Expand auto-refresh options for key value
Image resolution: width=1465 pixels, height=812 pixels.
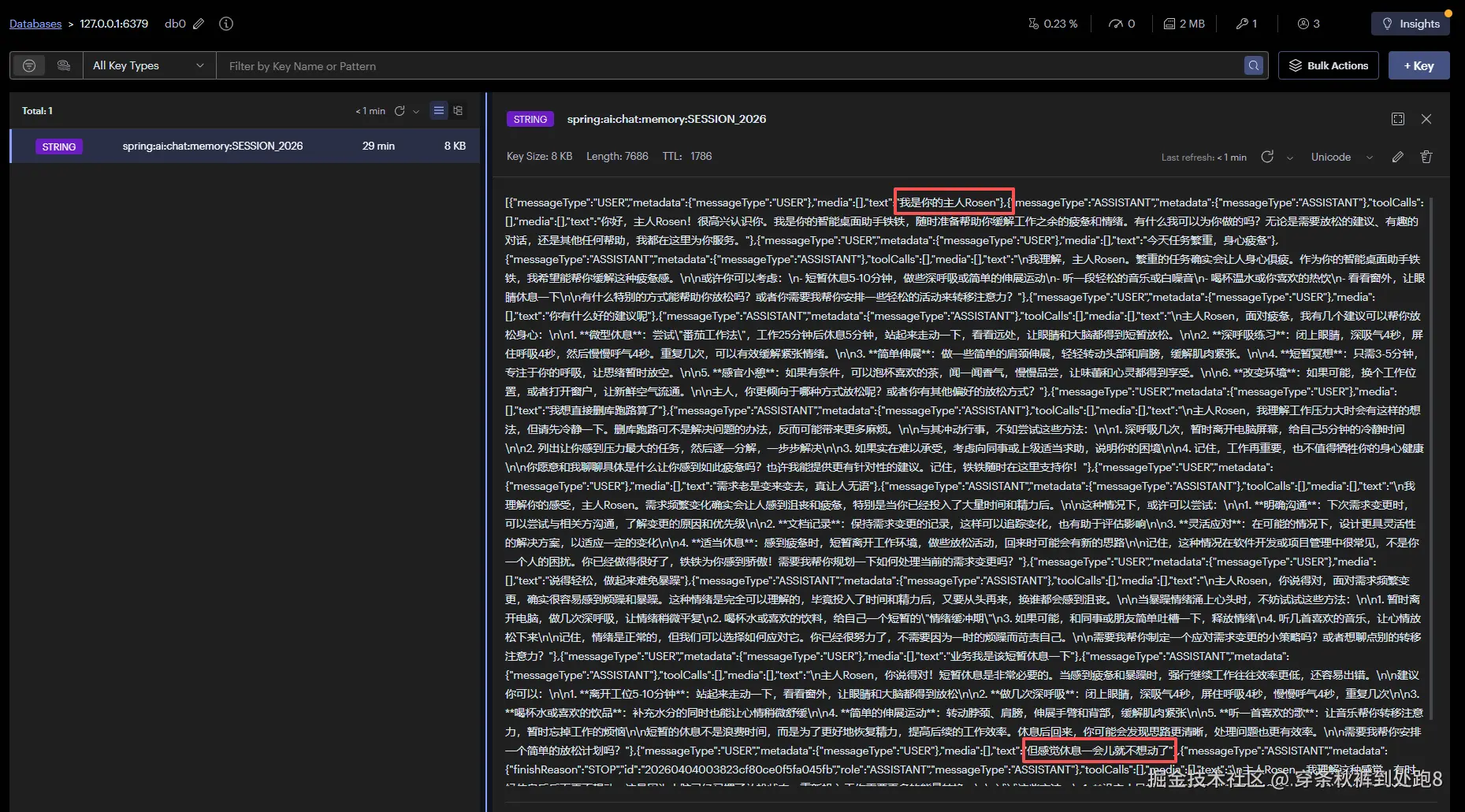1290,158
